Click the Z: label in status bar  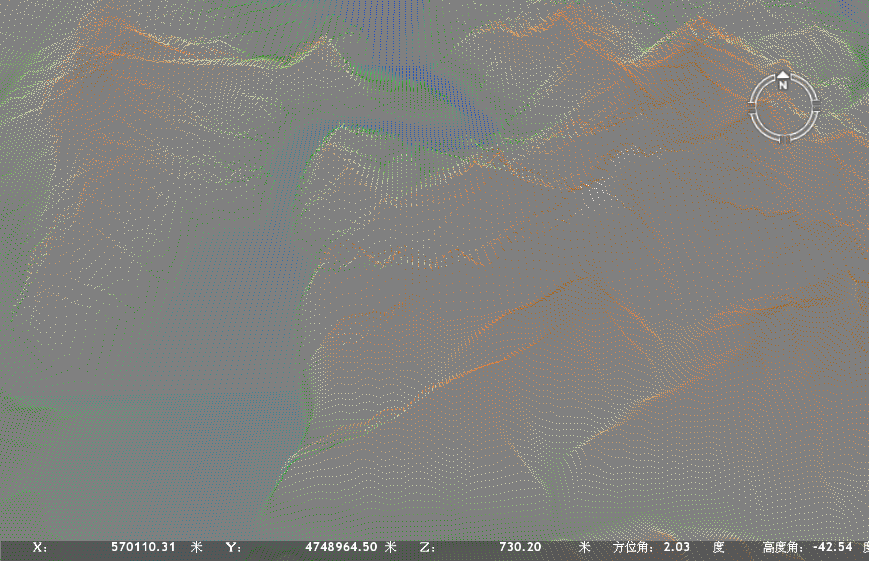(x=428, y=547)
